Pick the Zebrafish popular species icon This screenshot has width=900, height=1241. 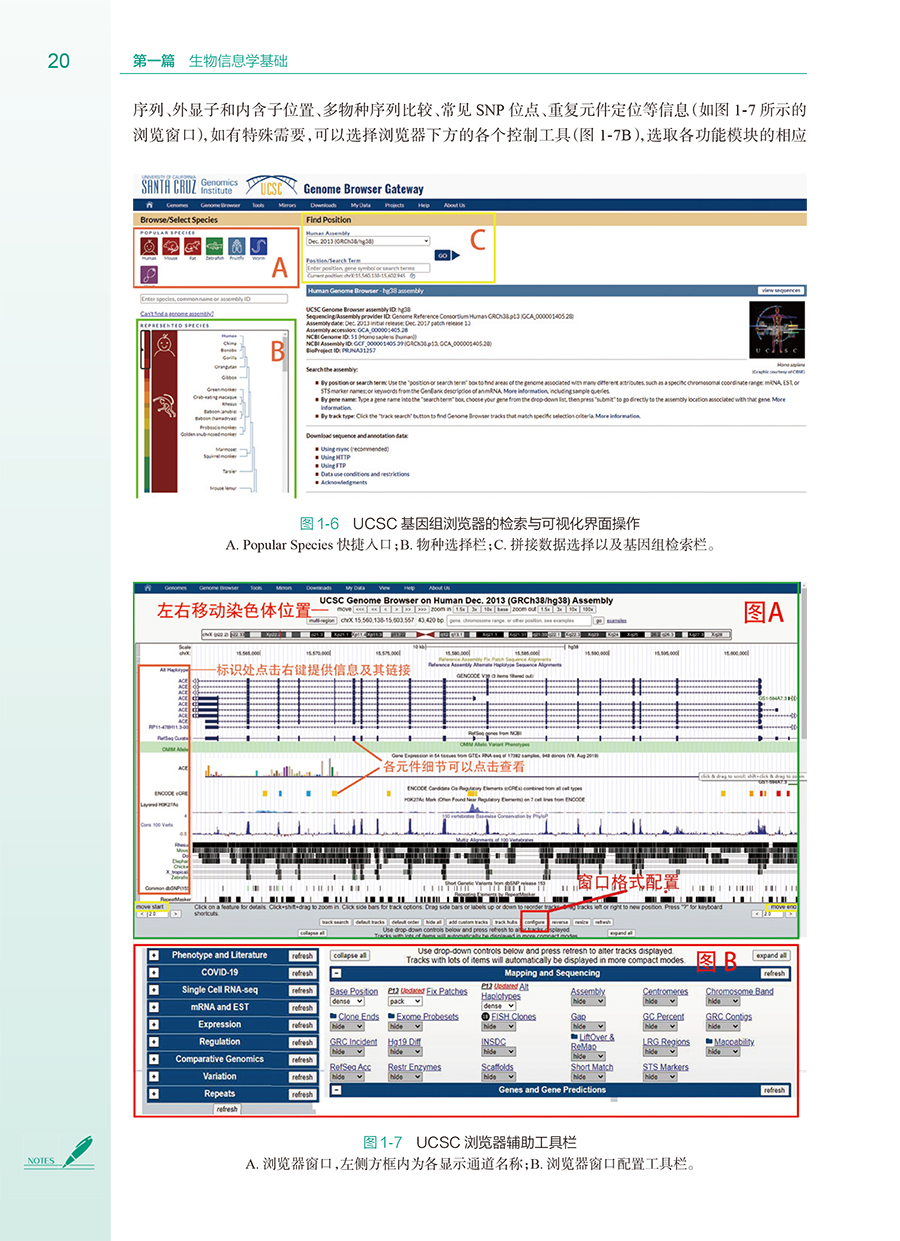point(214,246)
